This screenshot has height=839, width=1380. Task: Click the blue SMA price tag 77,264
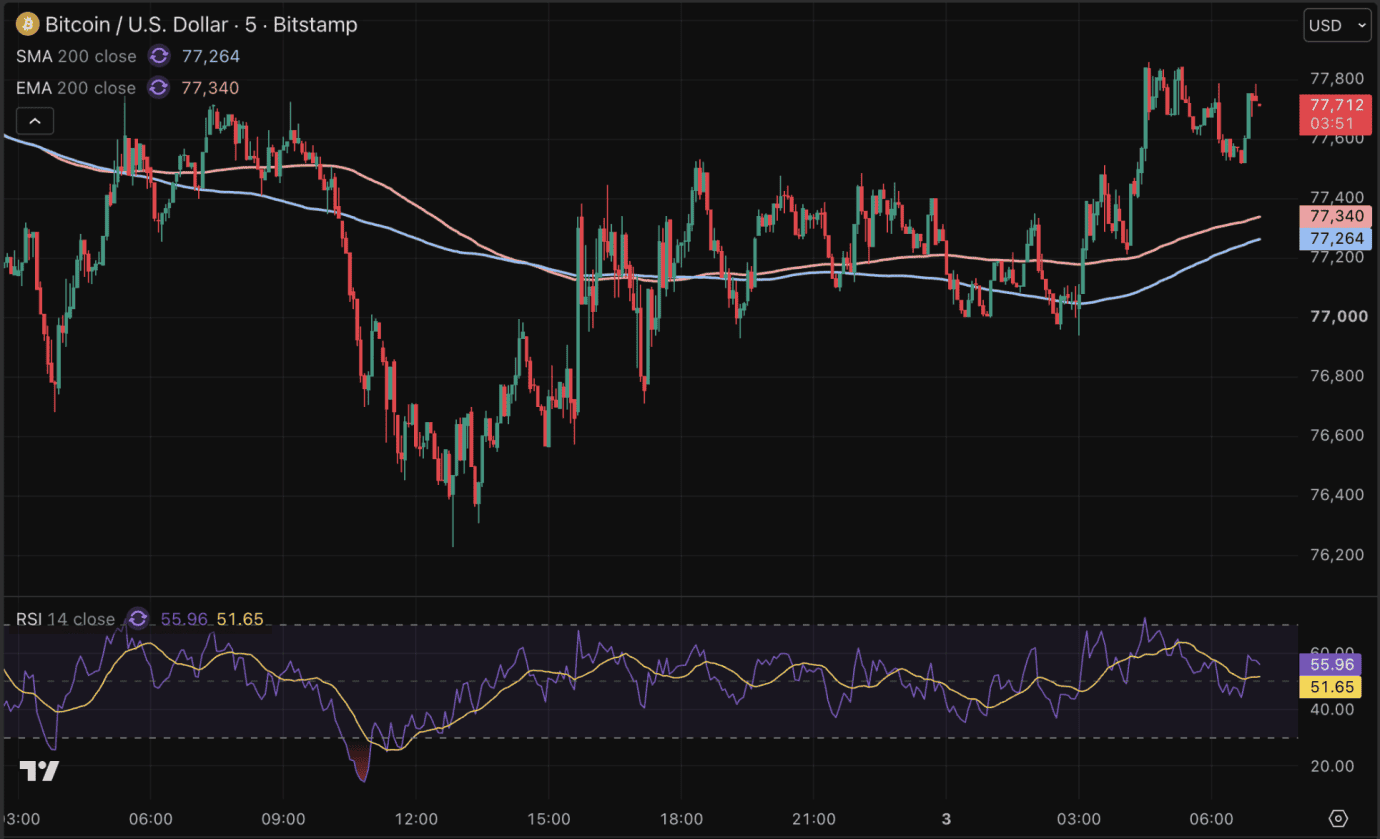[x=1337, y=238]
